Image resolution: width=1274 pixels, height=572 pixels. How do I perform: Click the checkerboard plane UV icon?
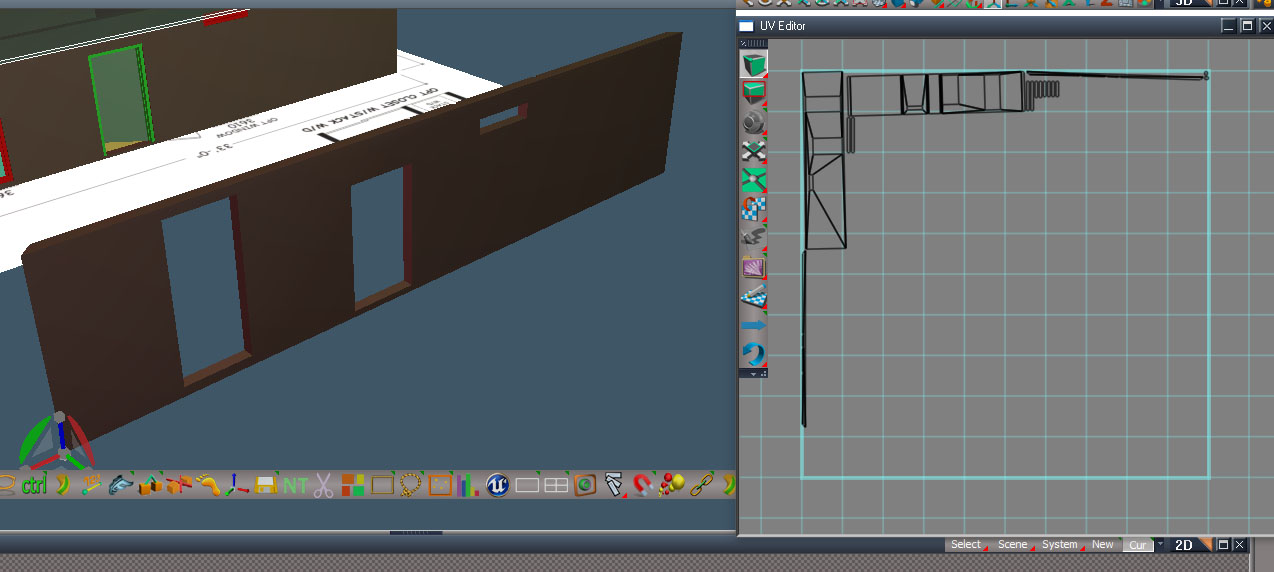(754, 296)
